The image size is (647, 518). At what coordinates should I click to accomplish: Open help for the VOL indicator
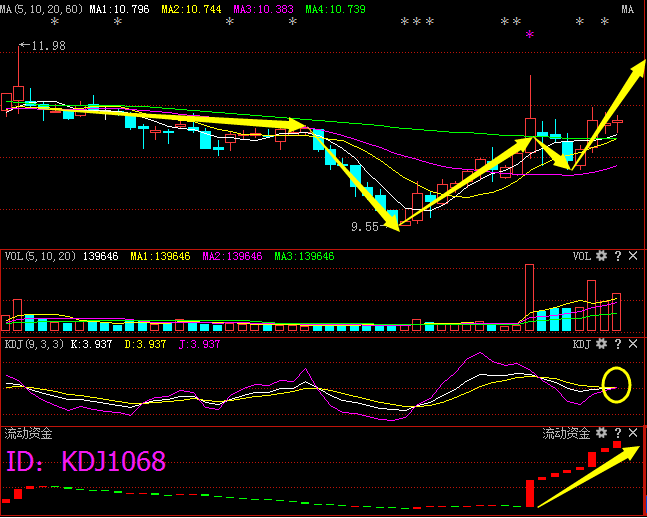coord(618,256)
